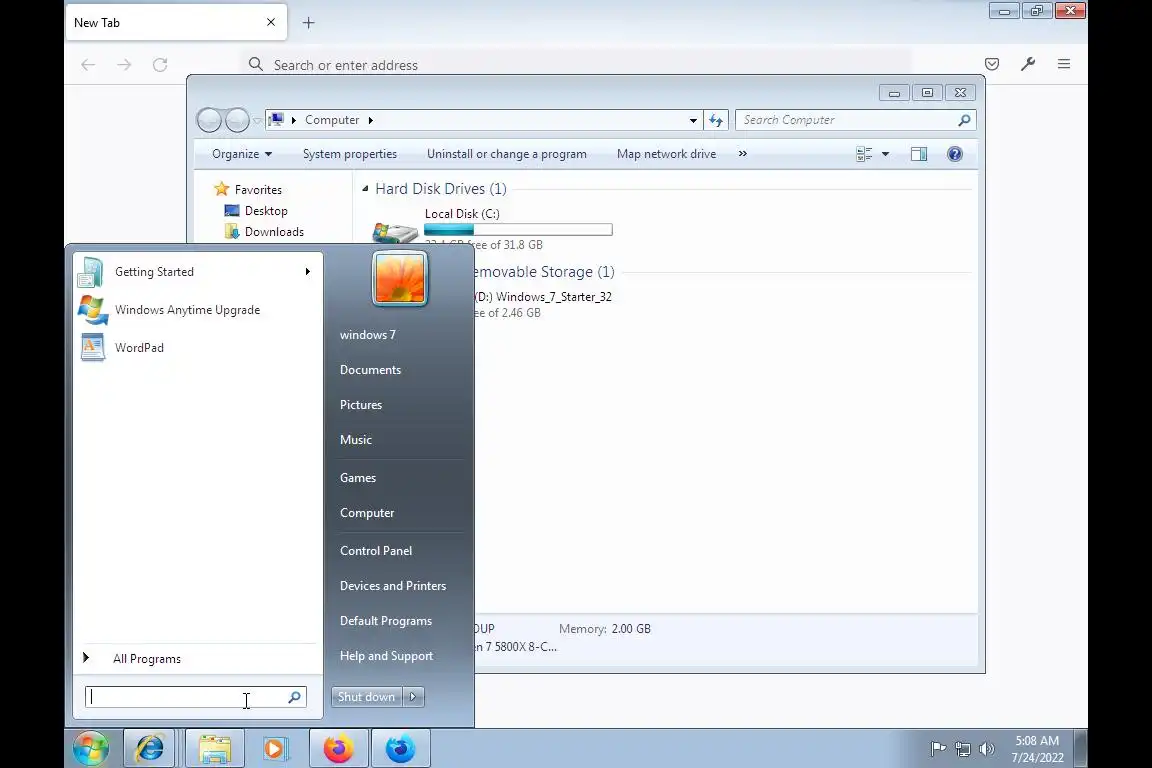This screenshot has width=1152, height=768.
Task: Open Internet Explorer from the taskbar
Action: click(149, 749)
